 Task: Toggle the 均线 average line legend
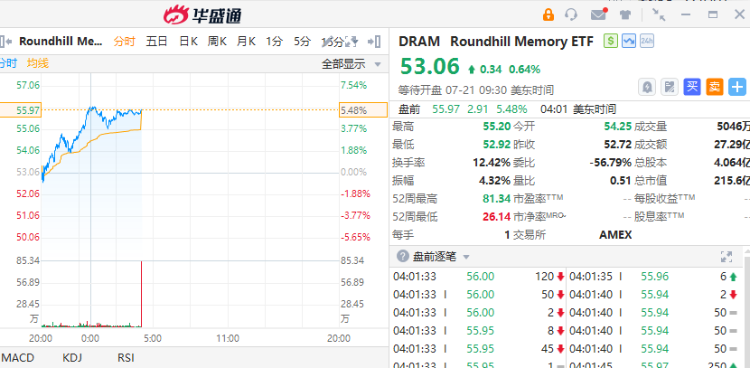tap(38, 64)
